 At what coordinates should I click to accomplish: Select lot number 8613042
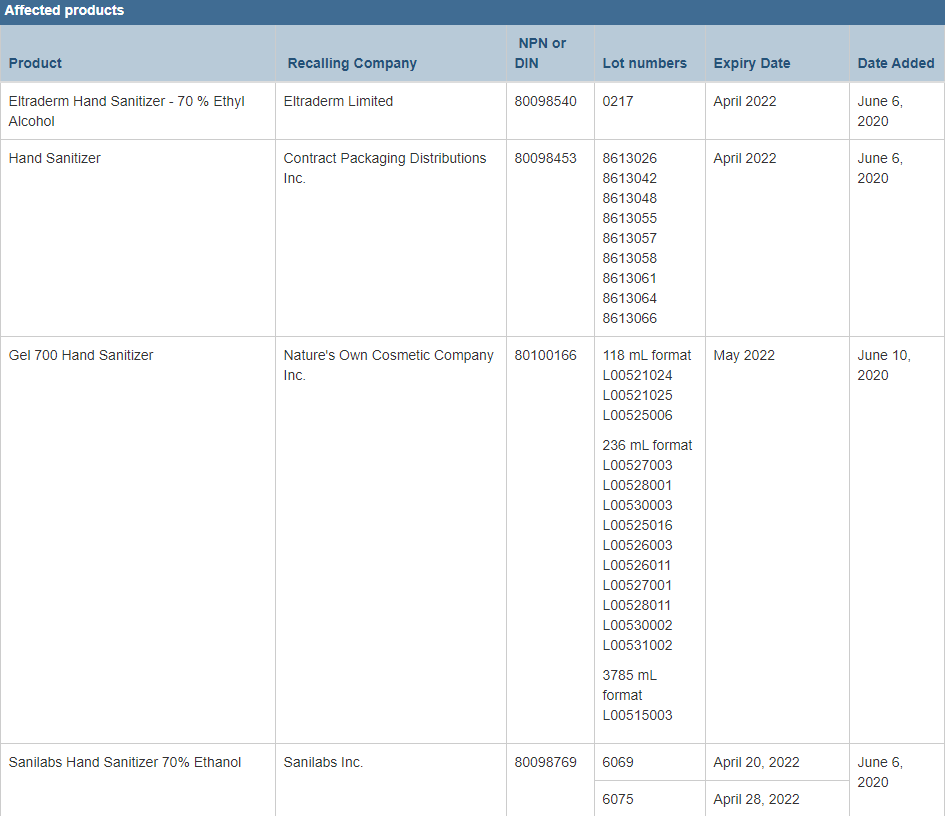coord(629,178)
